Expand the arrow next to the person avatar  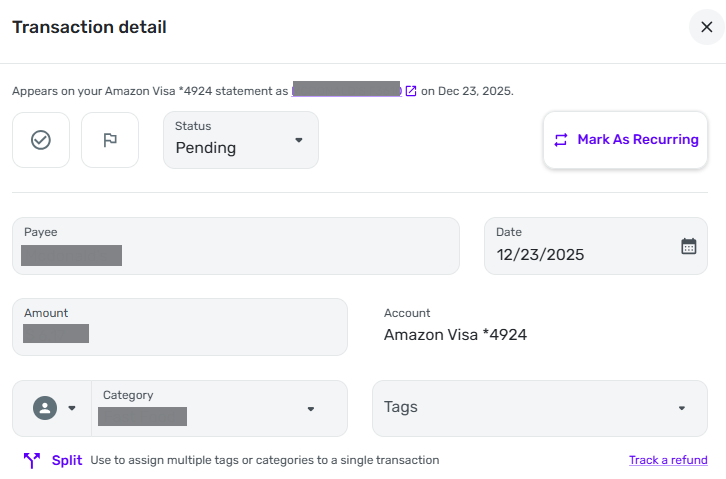pyautogui.click(x=72, y=408)
